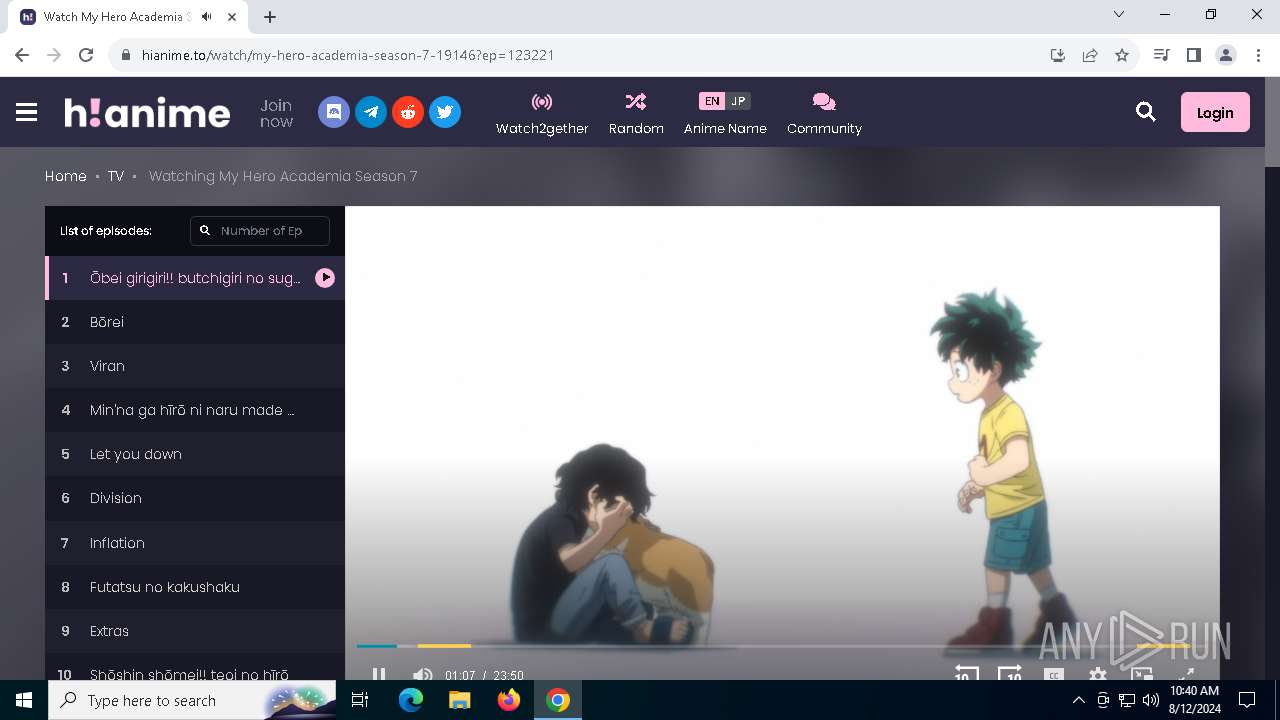This screenshot has width=1280, height=720.
Task: Open Watch2gether
Action: pos(542,114)
